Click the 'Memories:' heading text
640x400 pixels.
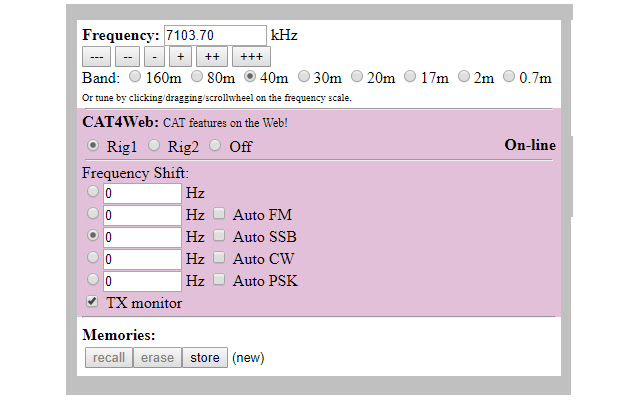119,335
